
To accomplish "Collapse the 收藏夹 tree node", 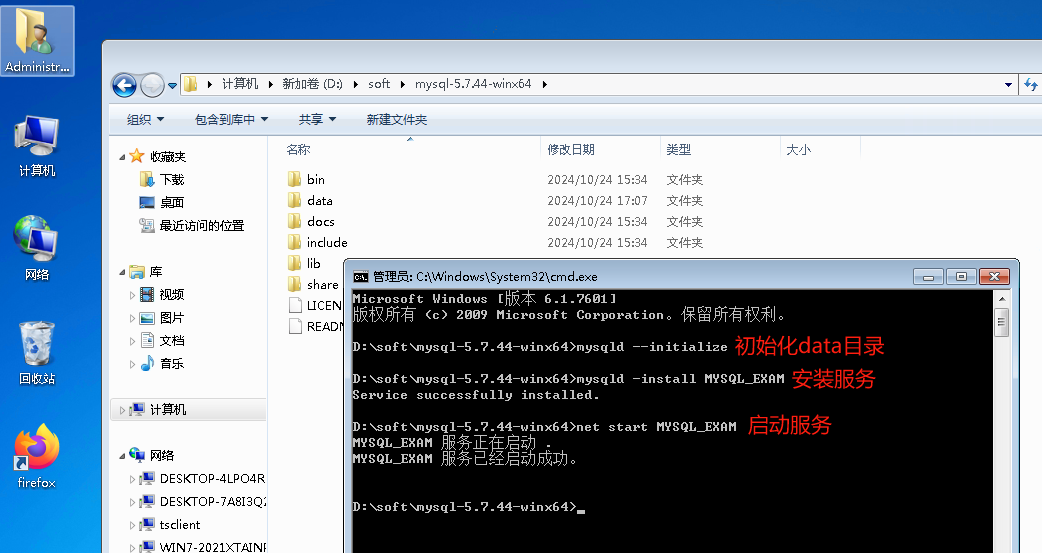I will pyautogui.click(x=122, y=157).
